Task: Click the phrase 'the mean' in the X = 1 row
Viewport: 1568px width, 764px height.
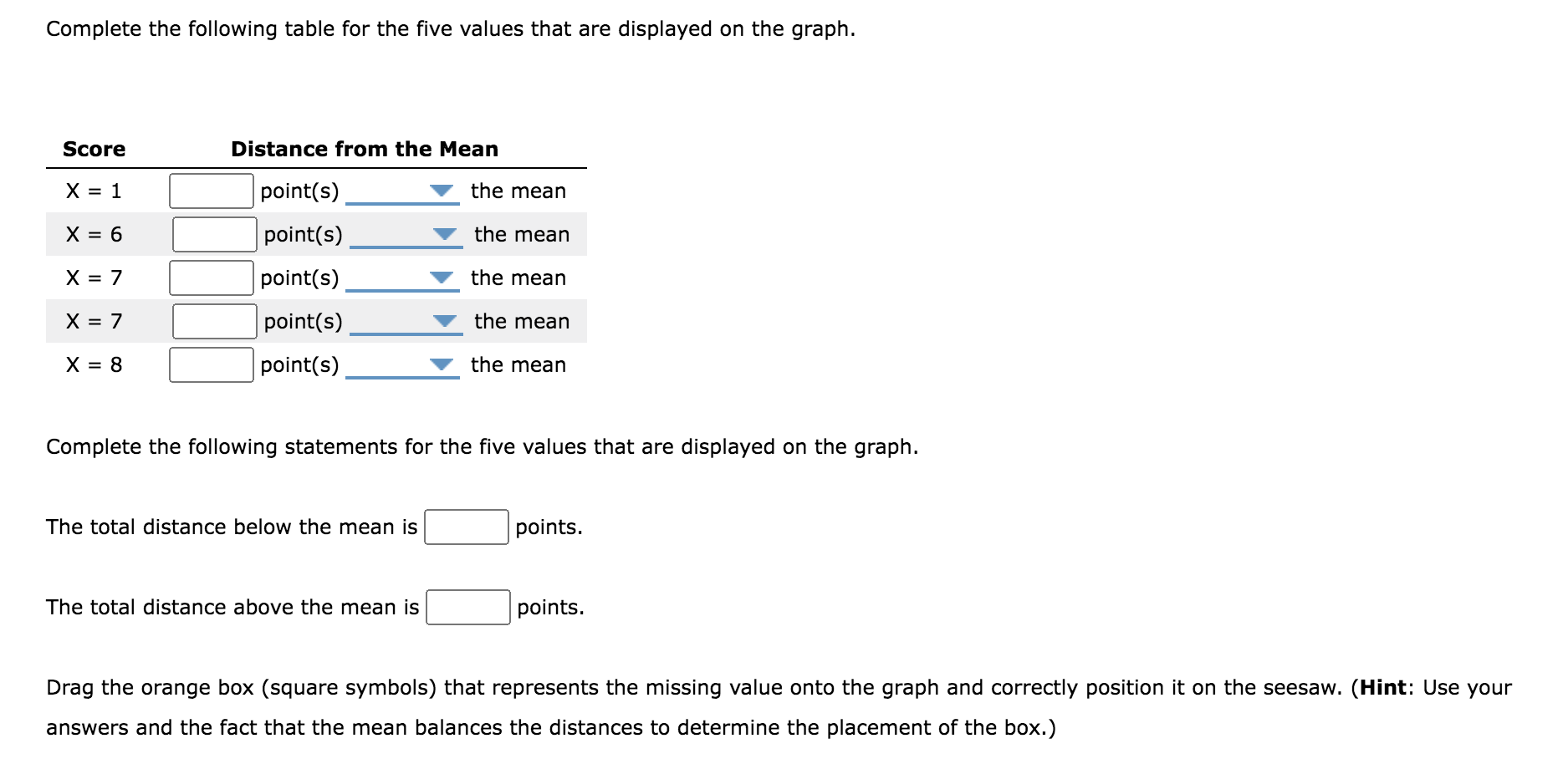Action: [x=518, y=191]
